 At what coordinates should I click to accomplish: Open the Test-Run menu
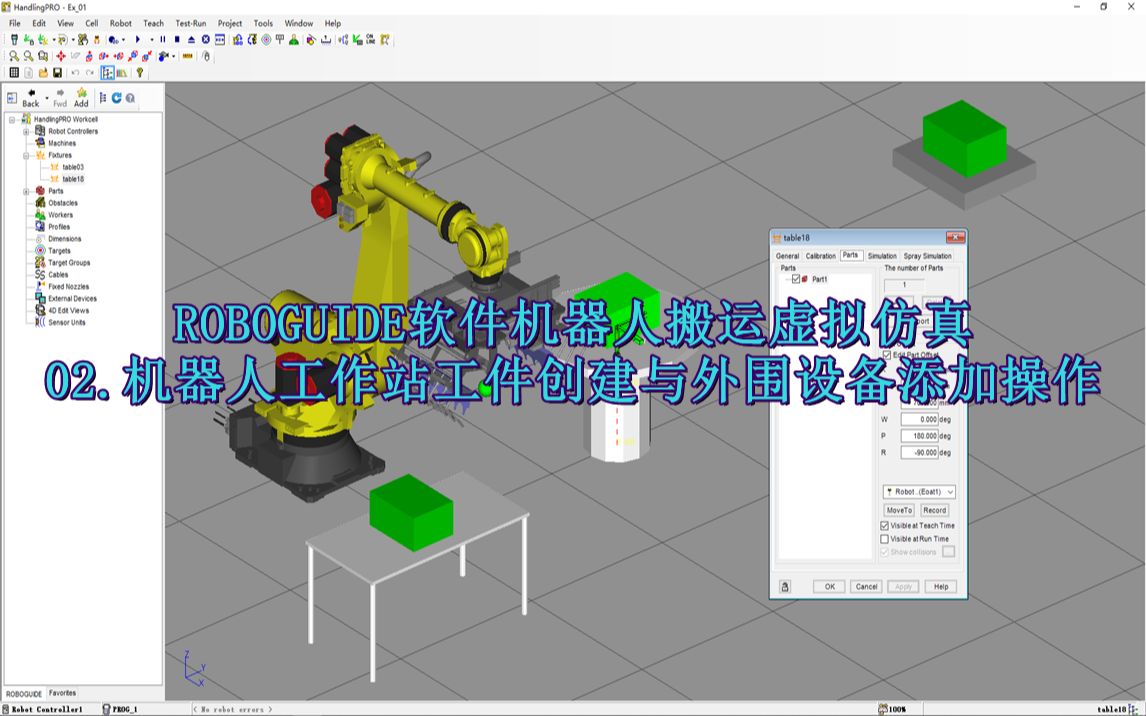click(190, 23)
